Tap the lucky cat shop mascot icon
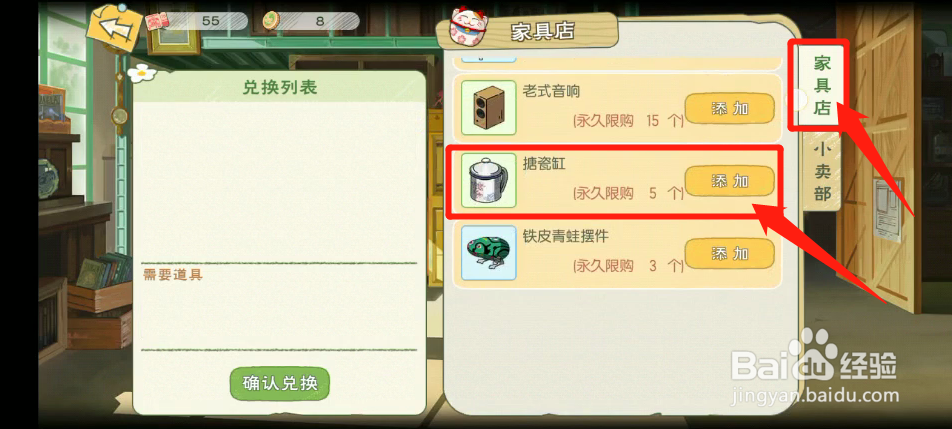Image resolution: width=952 pixels, height=429 pixels. 468,28
